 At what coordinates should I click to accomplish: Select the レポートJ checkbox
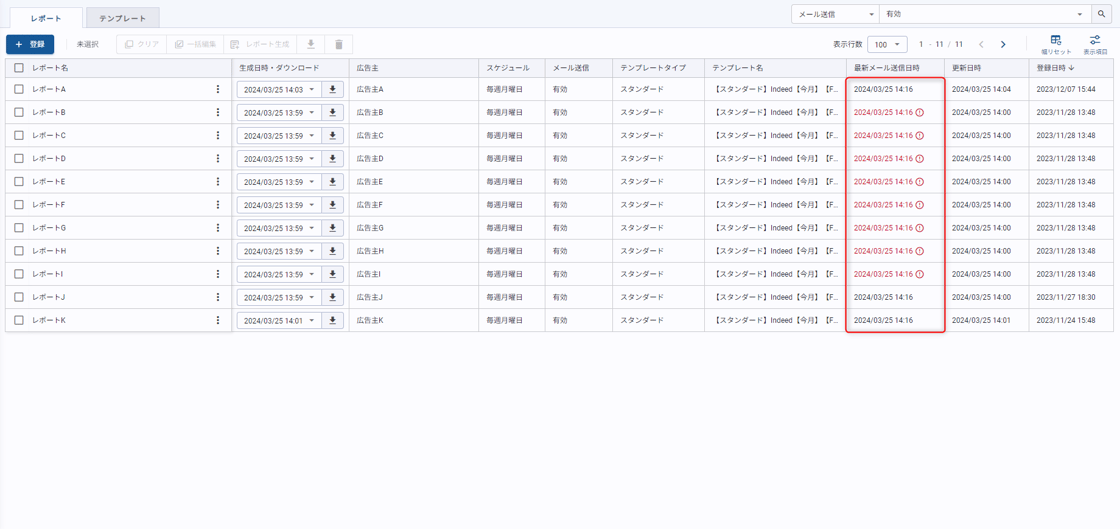tap(19, 298)
